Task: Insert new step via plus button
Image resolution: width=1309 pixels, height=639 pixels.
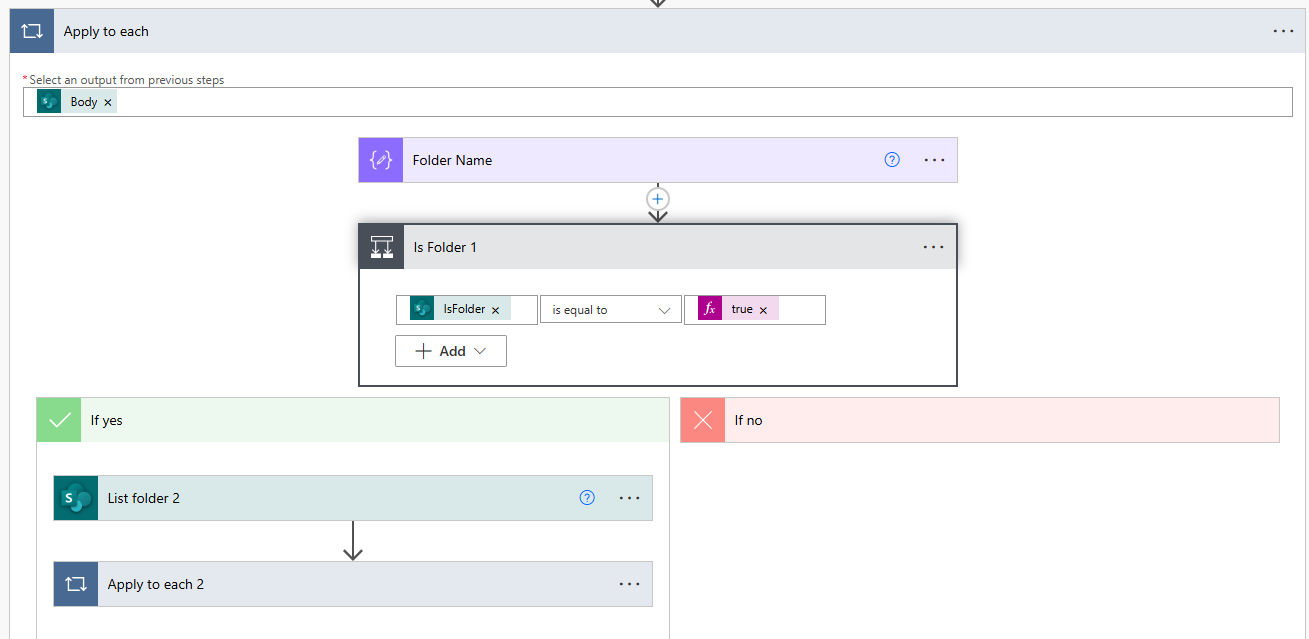Action: click(x=657, y=198)
